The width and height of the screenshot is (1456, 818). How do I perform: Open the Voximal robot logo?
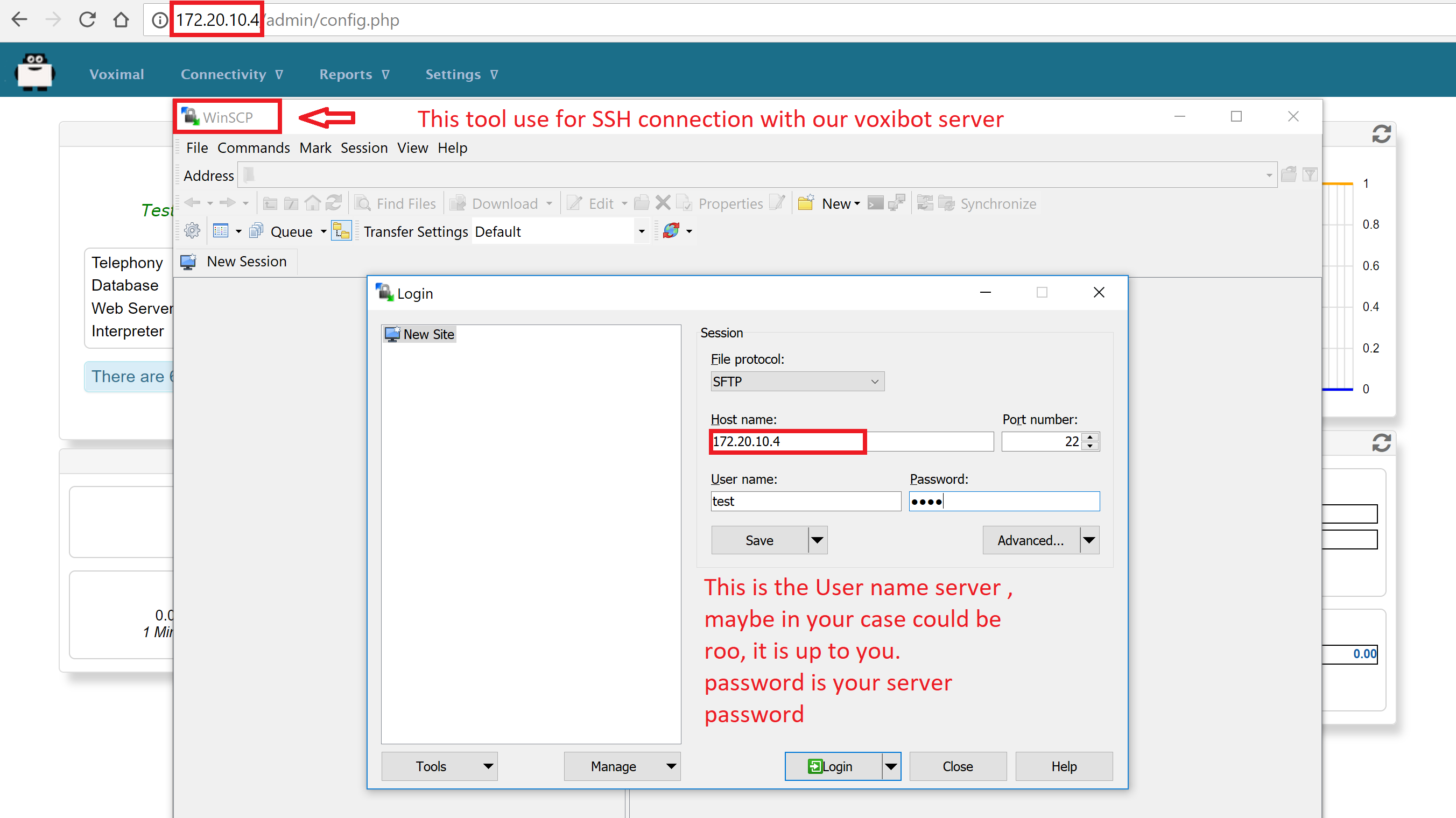click(x=35, y=72)
